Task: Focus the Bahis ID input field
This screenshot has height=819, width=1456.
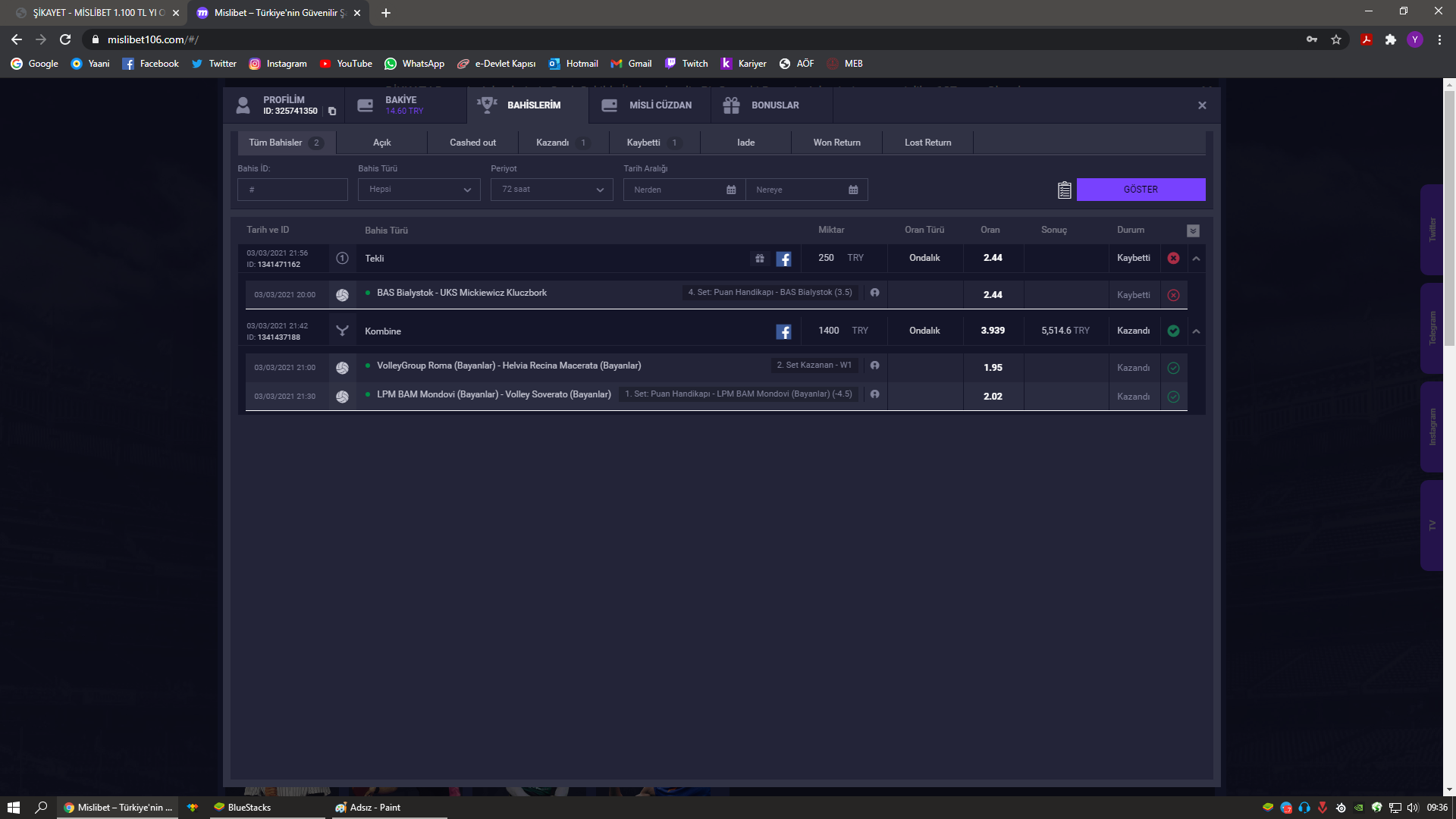Action: 293,190
